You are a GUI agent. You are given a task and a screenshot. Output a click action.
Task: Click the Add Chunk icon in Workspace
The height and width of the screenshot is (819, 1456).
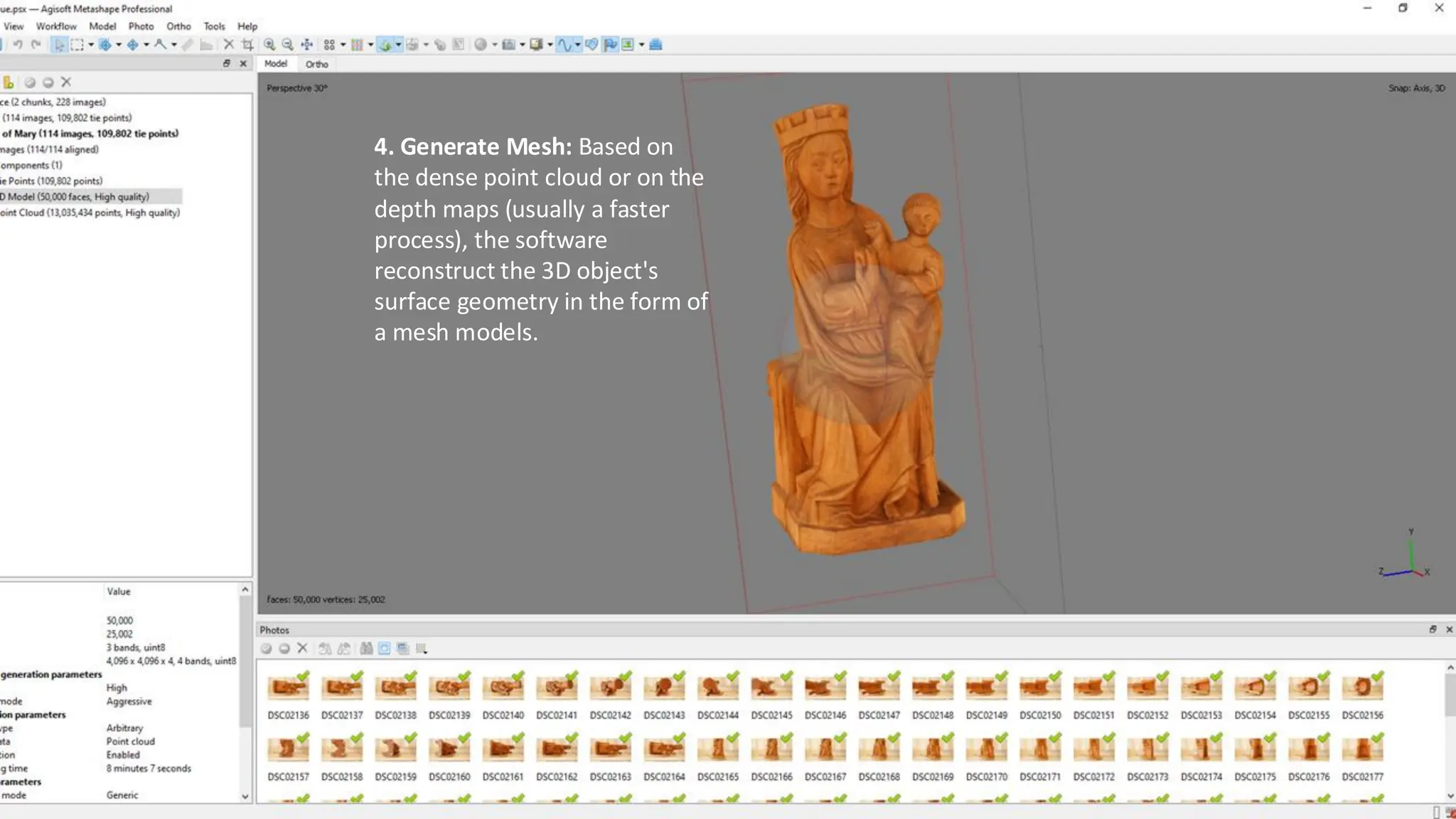point(9,82)
